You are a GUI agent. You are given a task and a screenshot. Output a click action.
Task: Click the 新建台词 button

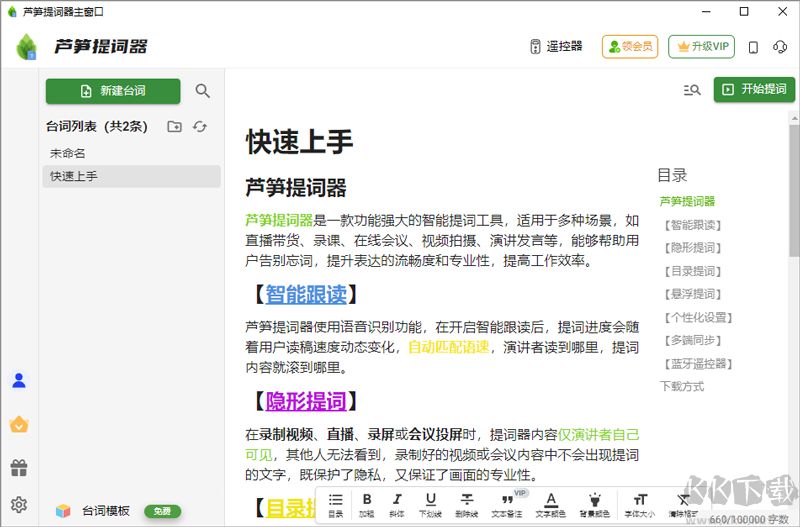click(x=113, y=91)
